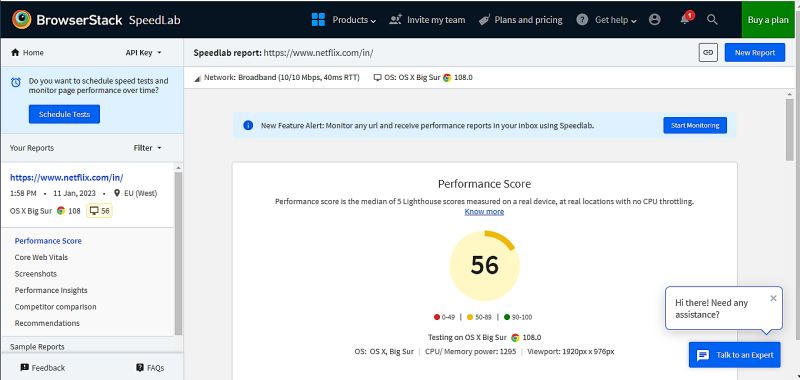This screenshot has height=380, width=800.
Task: Click the BrowserStack logo icon
Action: click(x=21, y=19)
